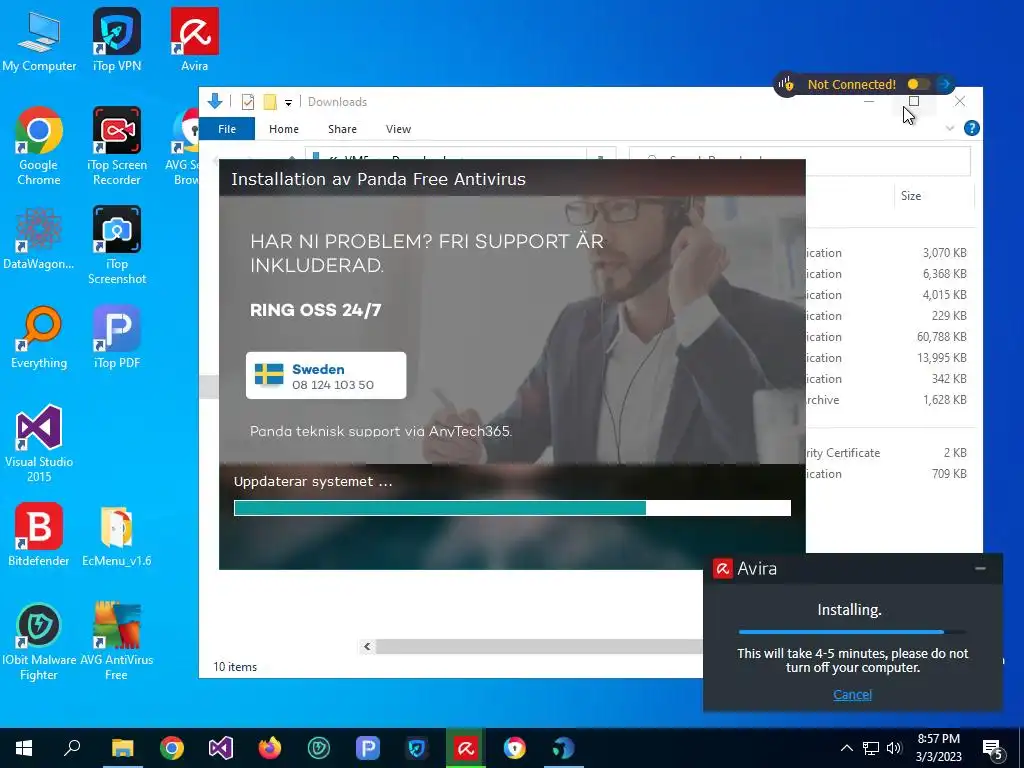Open Visual Studio 2015 shortcut

point(39,444)
